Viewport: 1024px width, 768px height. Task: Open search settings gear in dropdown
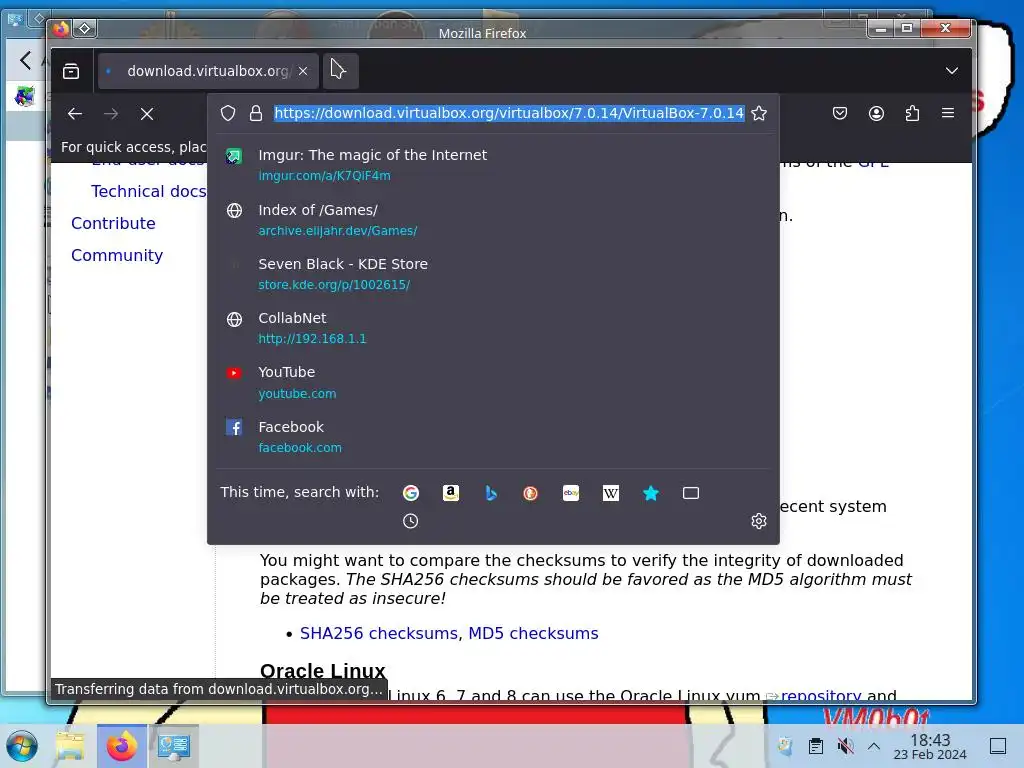click(x=758, y=521)
